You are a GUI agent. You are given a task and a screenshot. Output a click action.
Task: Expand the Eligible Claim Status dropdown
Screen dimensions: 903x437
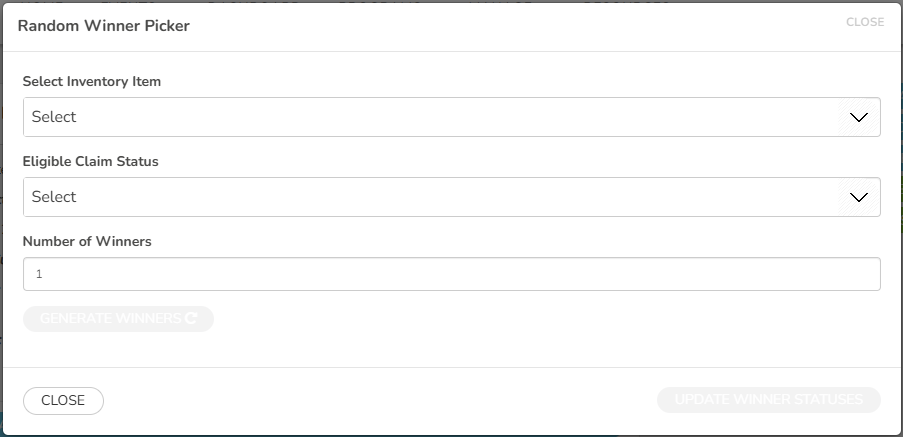(452, 197)
